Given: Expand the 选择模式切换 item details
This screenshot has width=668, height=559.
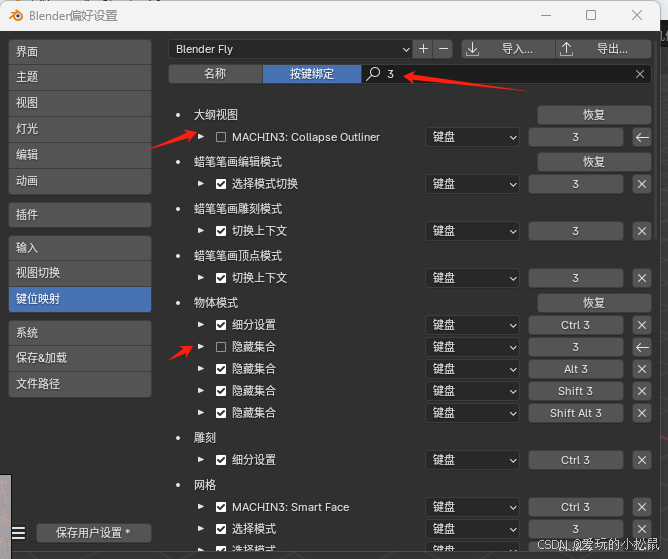Looking at the screenshot, I should (x=201, y=184).
